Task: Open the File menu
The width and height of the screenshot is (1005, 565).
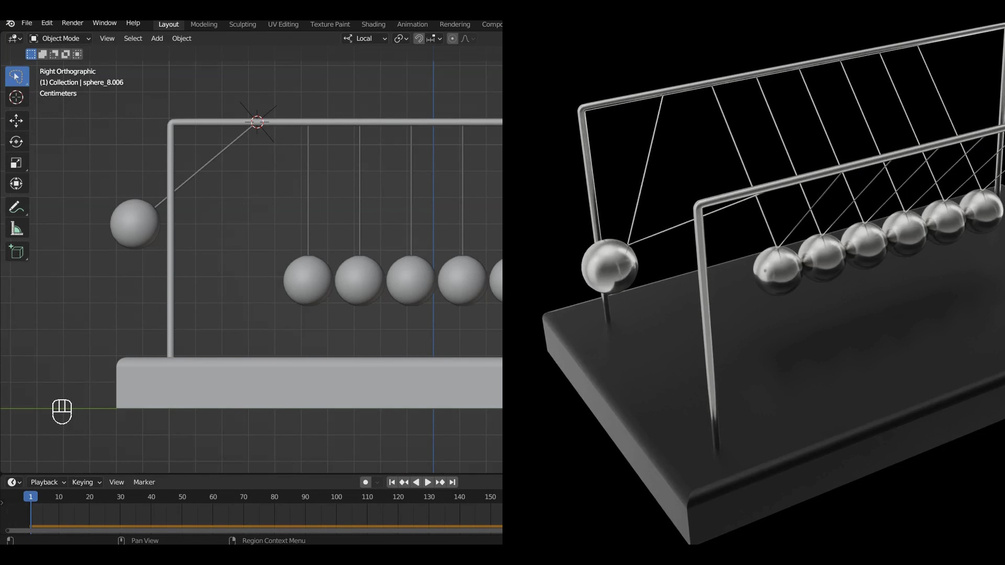Action: point(27,23)
